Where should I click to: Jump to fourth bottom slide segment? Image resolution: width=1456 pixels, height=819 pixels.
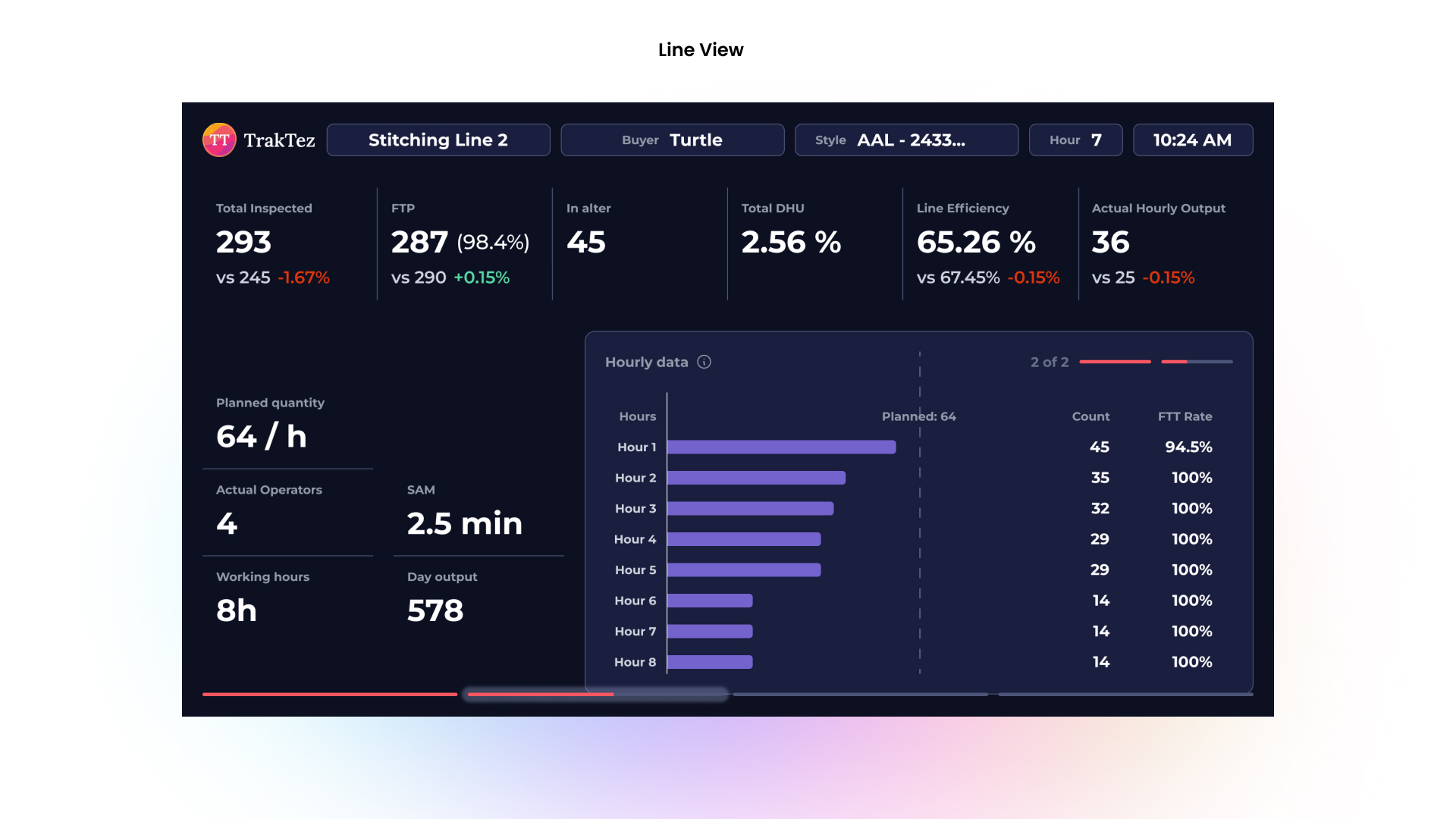1125,694
